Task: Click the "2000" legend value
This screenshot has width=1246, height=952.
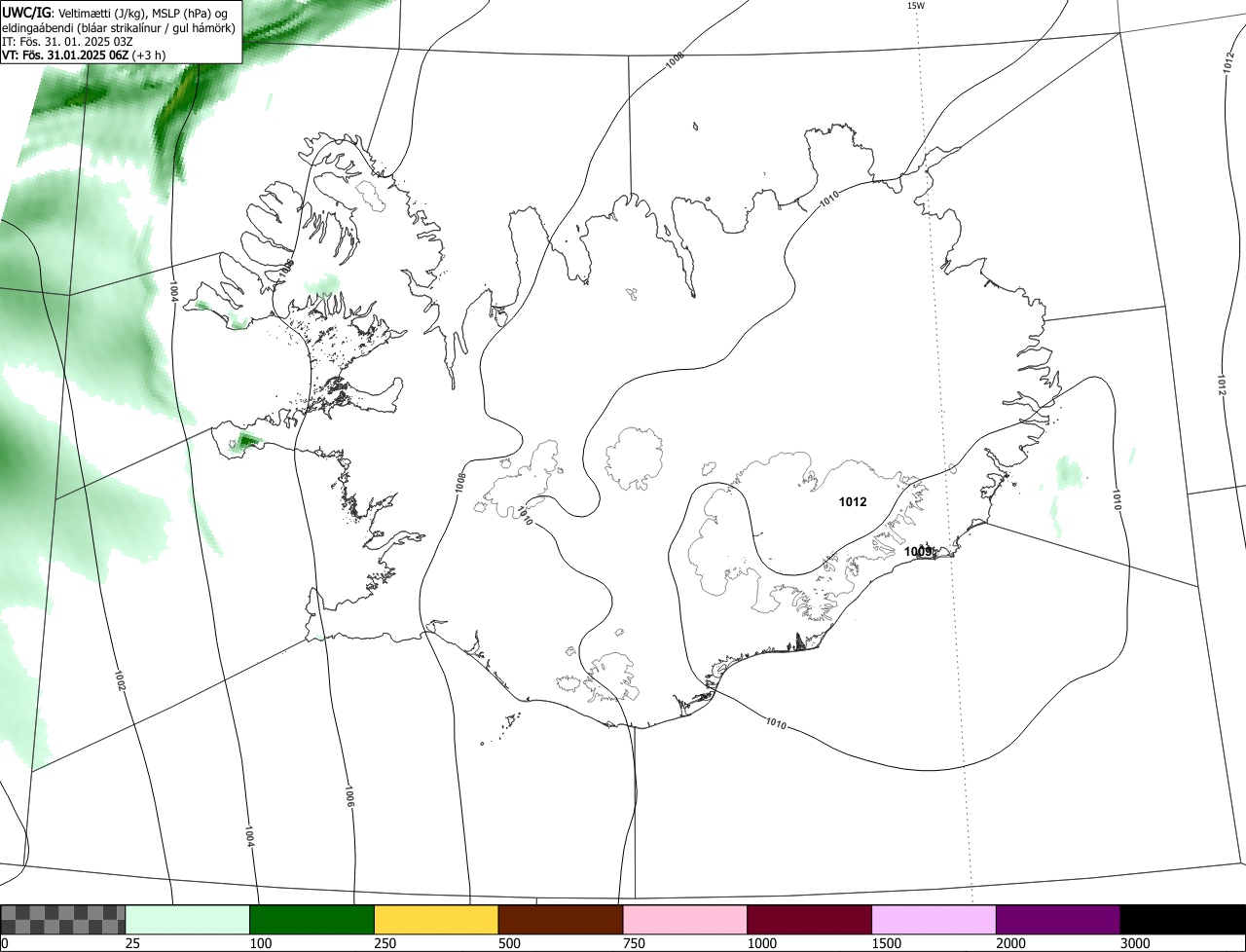Action: coord(1010,943)
